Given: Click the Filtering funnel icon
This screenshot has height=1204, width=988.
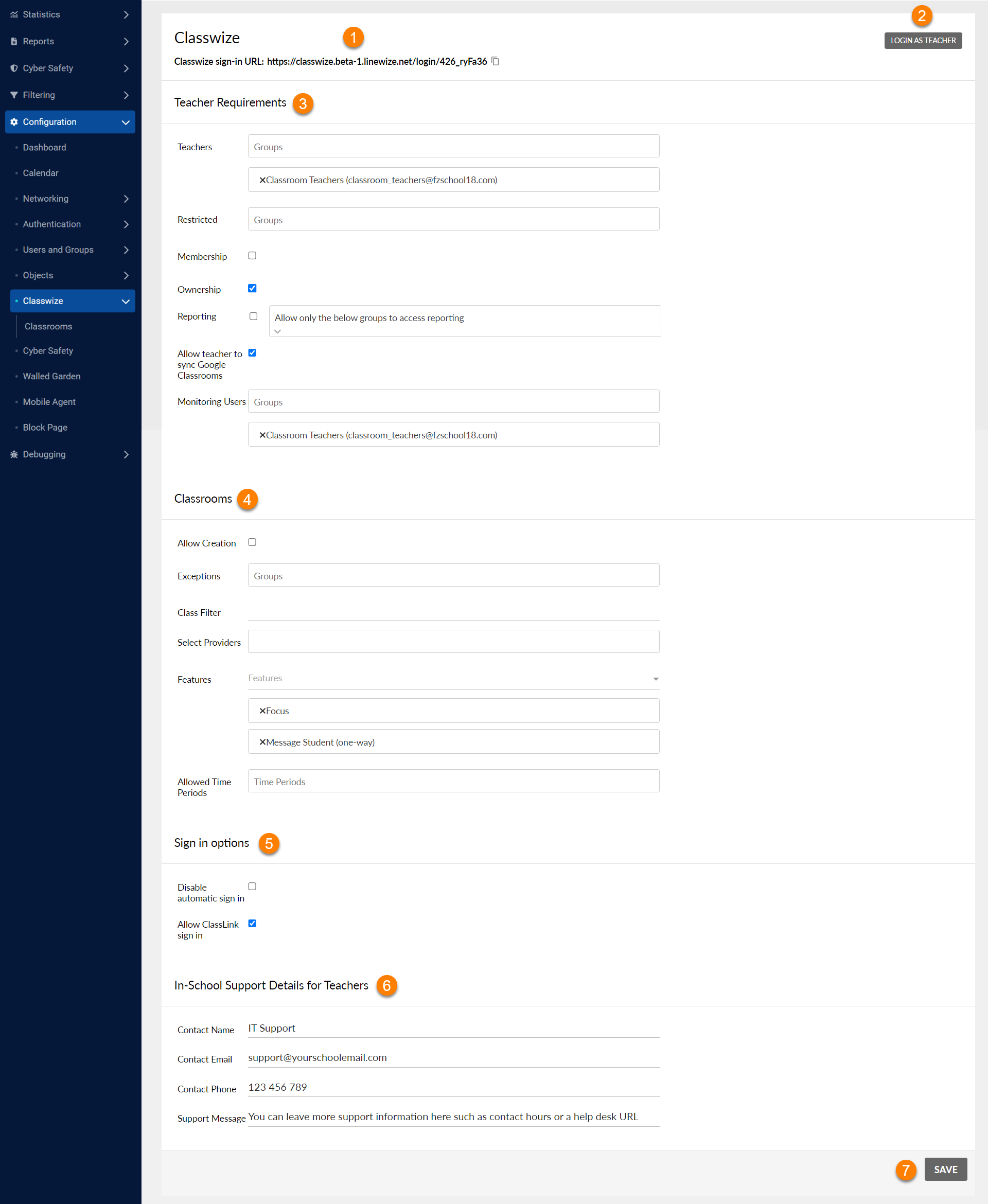Looking at the screenshot, I should [x=14, y=95].
